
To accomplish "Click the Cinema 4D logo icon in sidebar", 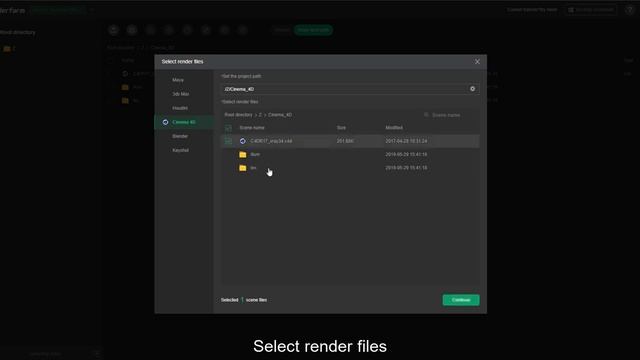I will (165, 122).
